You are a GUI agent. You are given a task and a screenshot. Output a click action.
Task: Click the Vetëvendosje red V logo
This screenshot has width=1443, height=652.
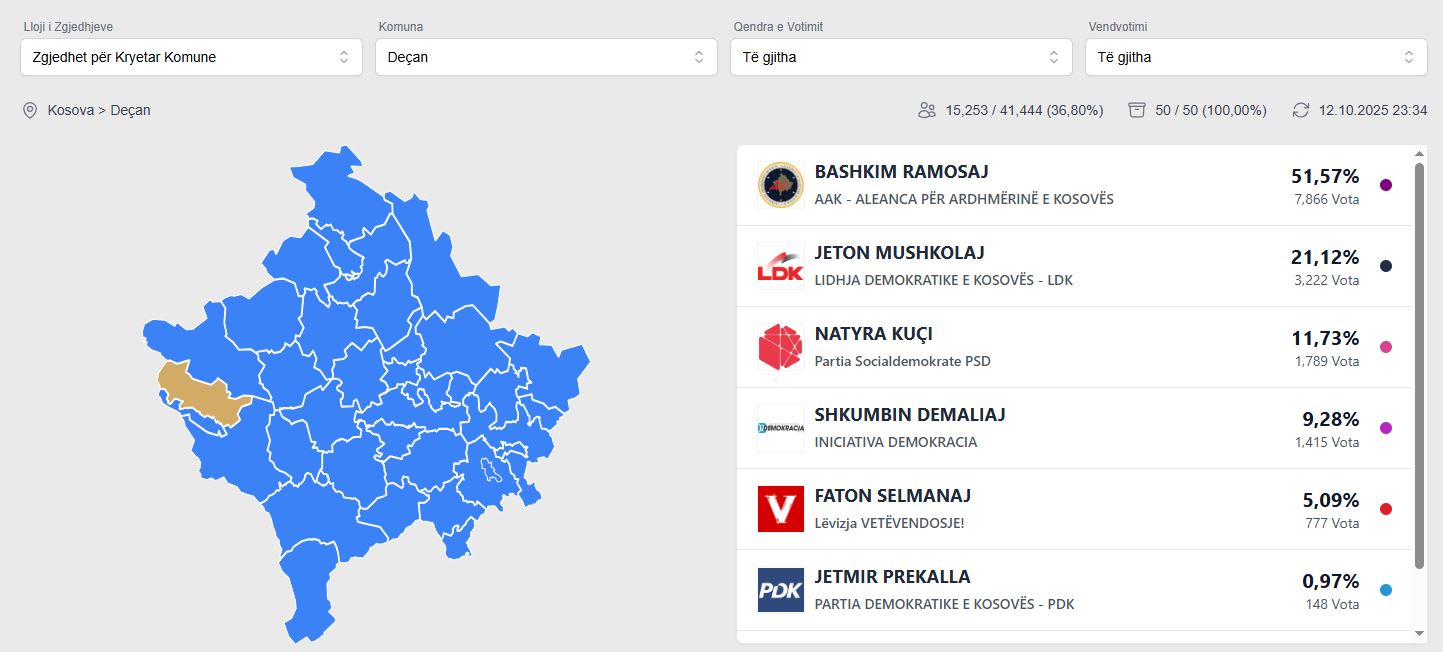tap(780, 509)
